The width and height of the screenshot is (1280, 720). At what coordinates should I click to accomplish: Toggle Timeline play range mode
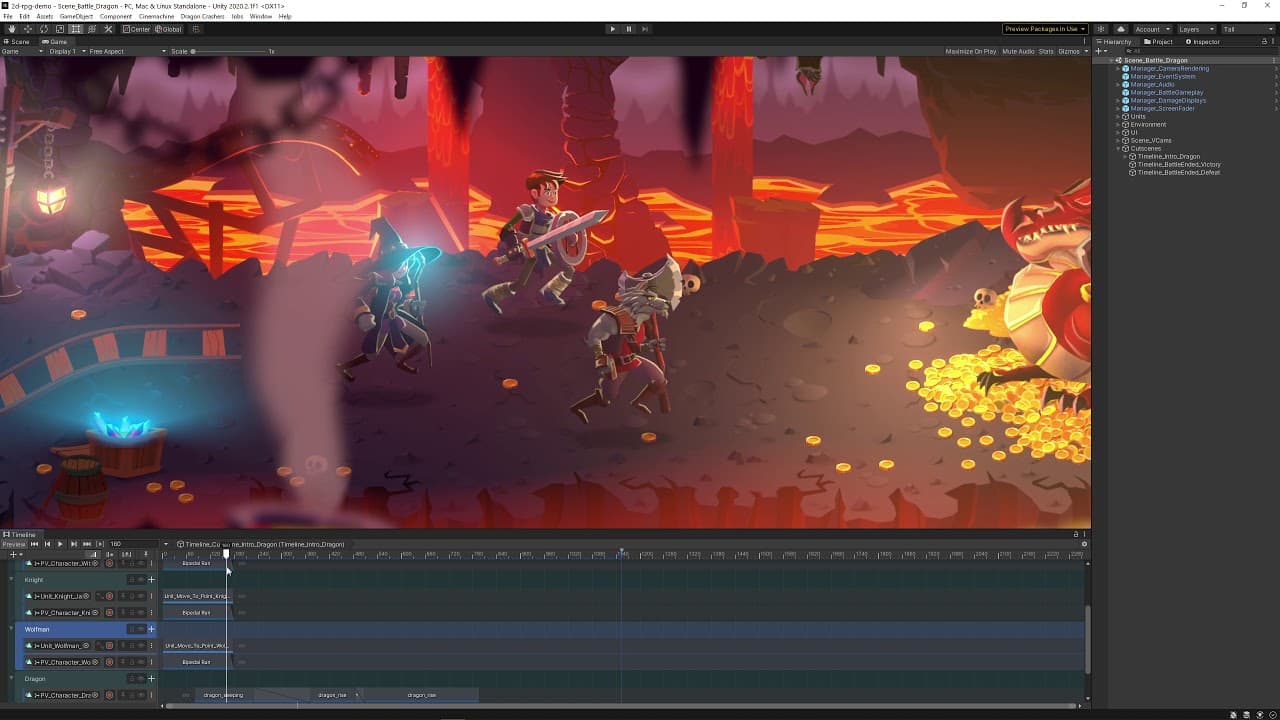click(100, 544)
